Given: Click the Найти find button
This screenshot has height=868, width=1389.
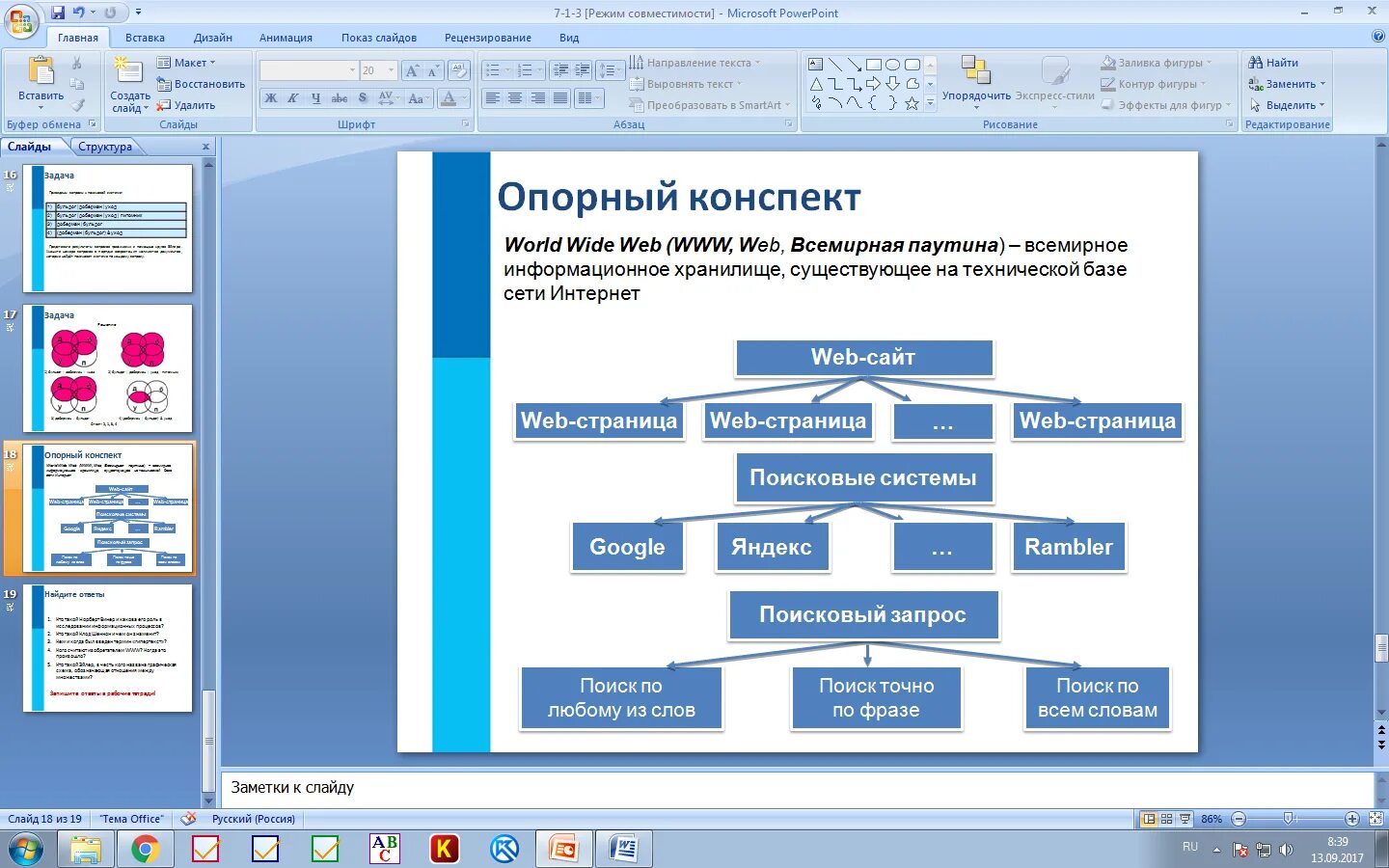Looking at the screenshot, I should pos(1273,63).
